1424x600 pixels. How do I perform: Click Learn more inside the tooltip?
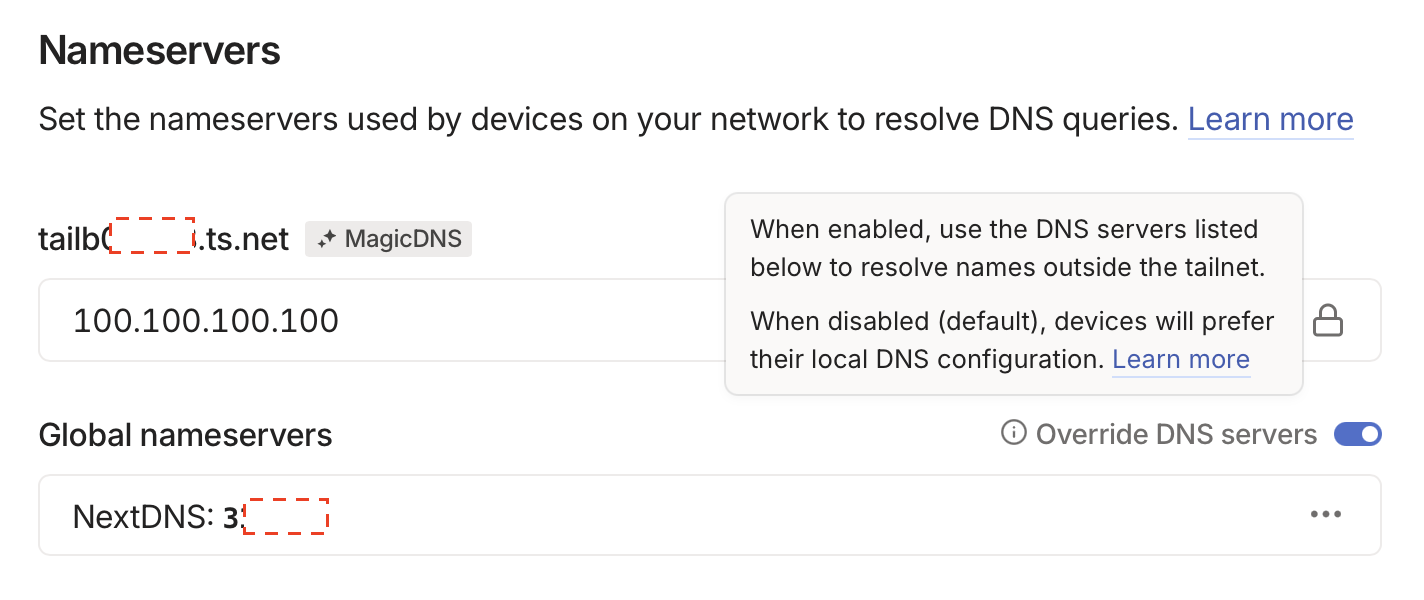coord(1180,358)
